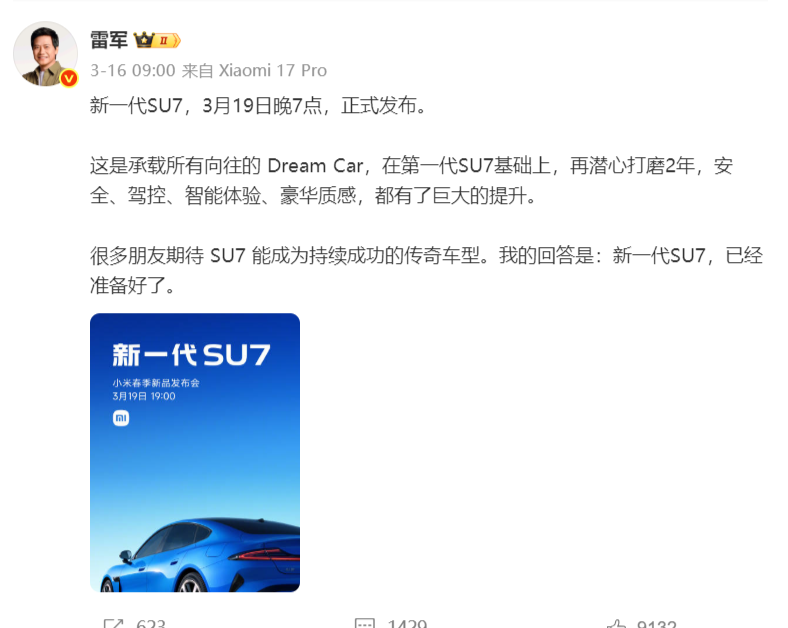Viewport: 788px width, 628px height.
Task: Click the source link Xiaomi 17 Pro
Action: 273,70
